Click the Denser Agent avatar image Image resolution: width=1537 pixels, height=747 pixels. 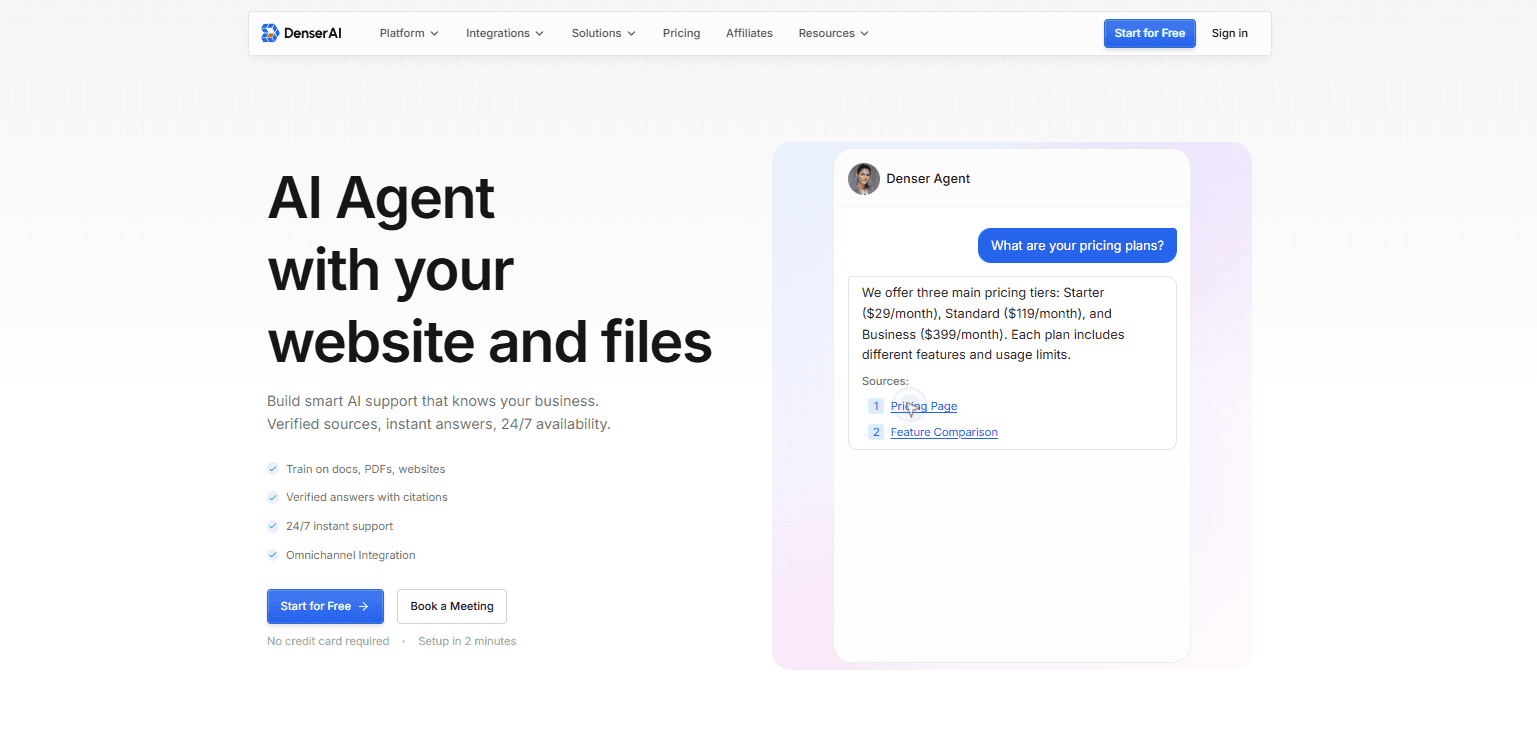(x=863, y=178)
